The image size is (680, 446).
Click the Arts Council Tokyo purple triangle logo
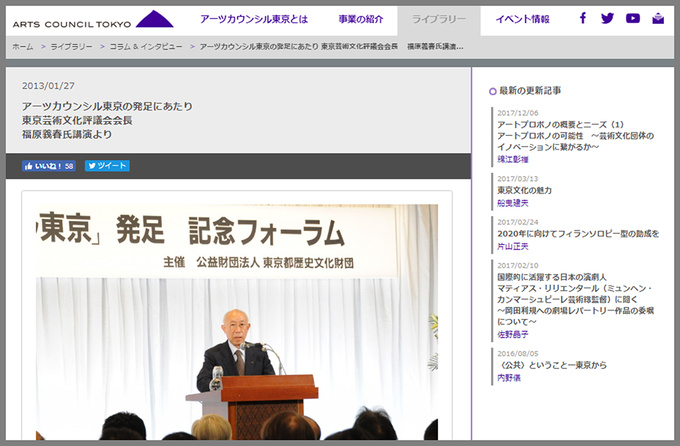pos(154,18)
